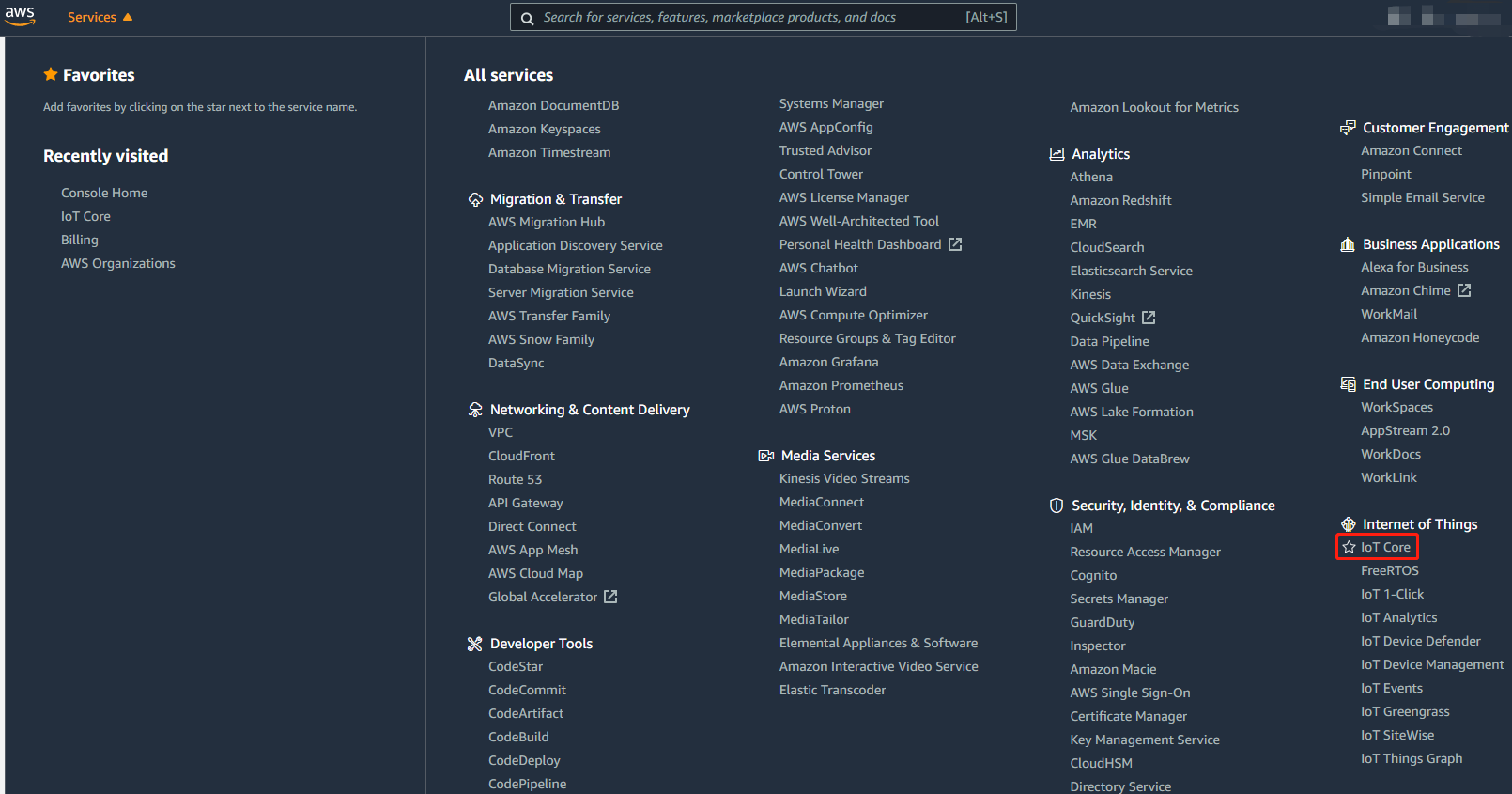Open CloudFront service
The image size is (1512, 794).
pos(521,456)
